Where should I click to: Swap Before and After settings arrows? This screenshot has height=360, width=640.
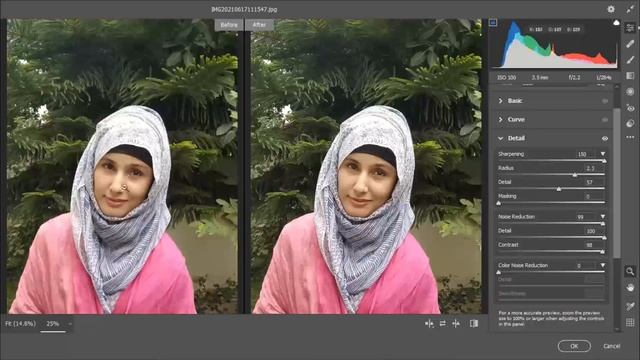pos(442,324)
